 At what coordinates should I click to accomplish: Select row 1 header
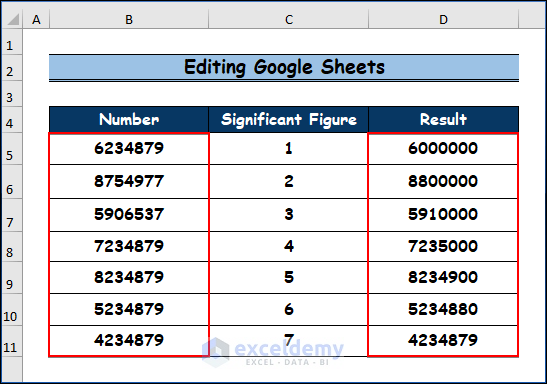click(12, 42)
